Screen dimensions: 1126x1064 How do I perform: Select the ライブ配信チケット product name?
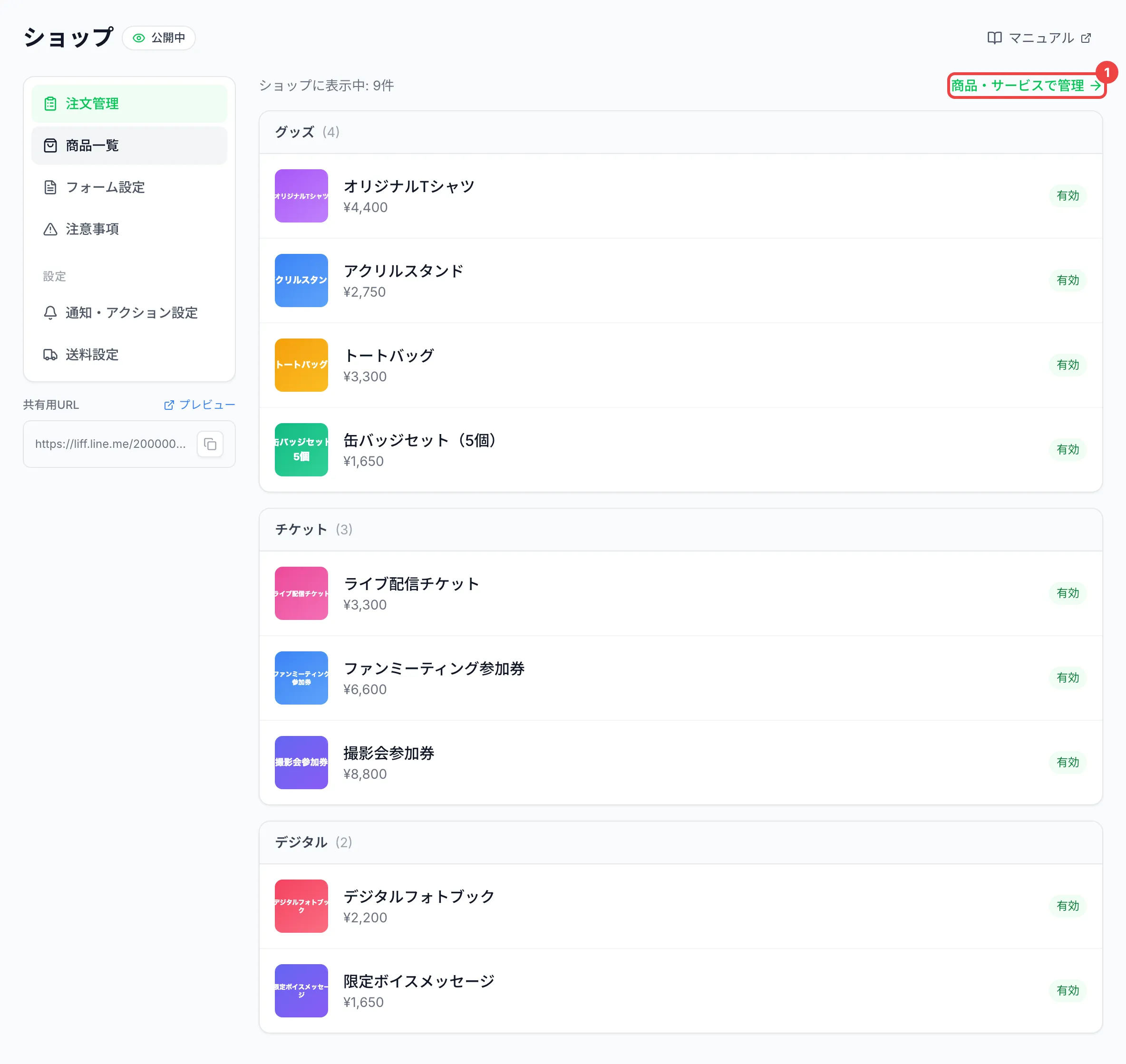click(x=412, y=584)
